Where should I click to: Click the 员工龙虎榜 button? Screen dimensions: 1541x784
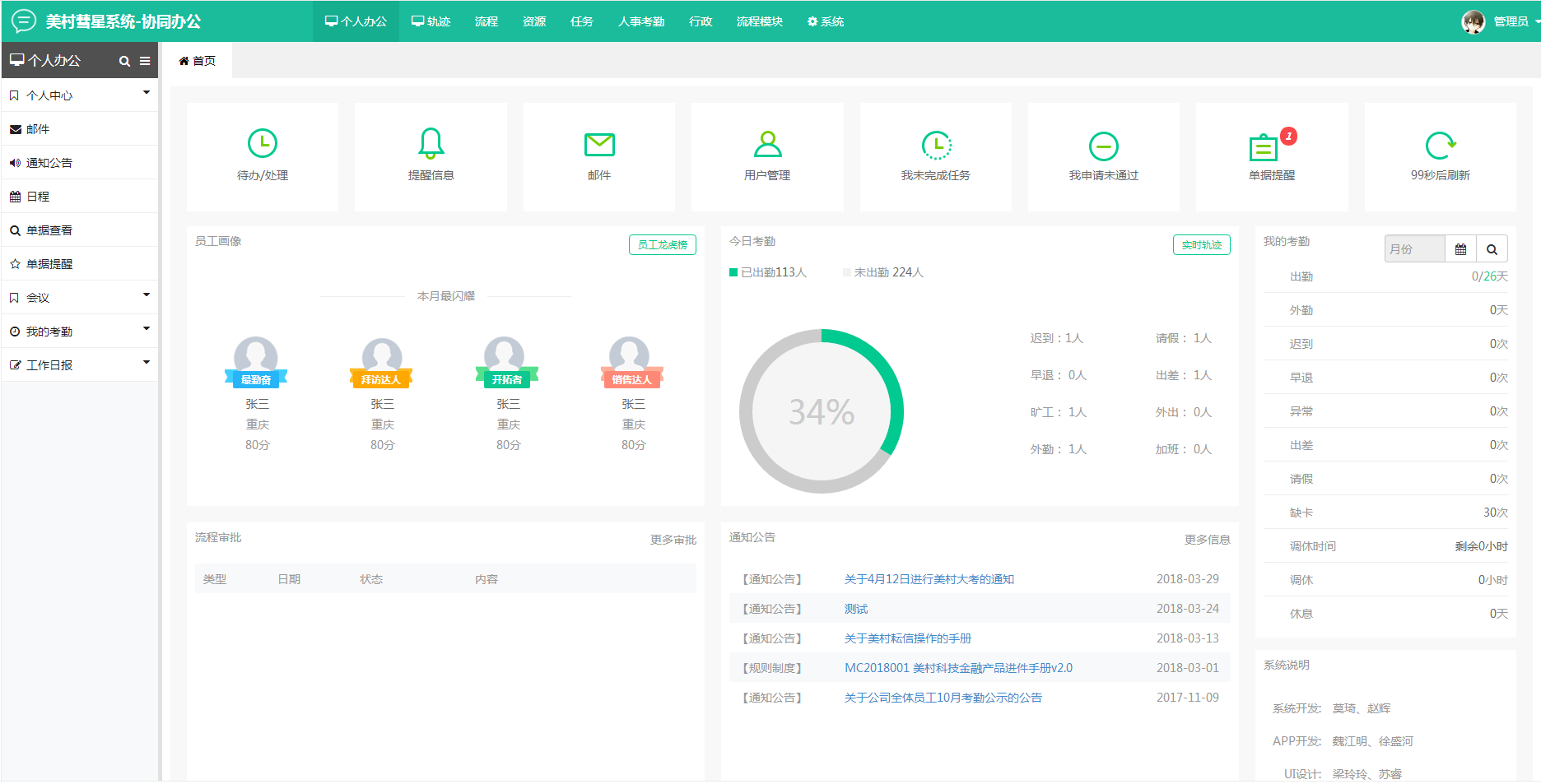663,244
